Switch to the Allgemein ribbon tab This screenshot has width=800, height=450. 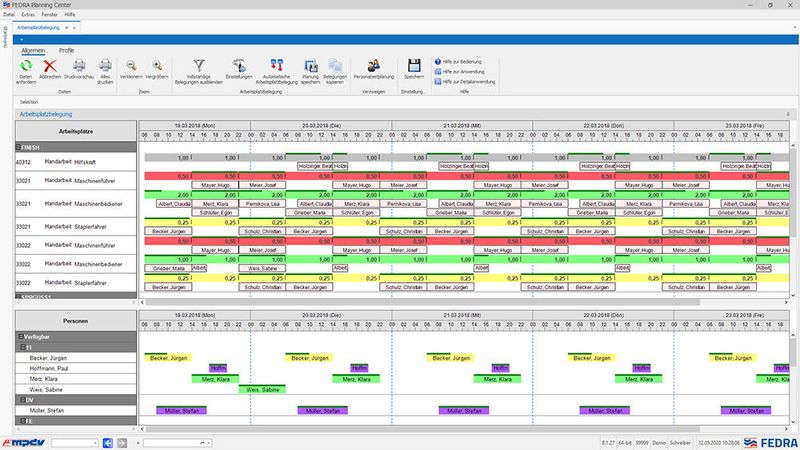33,51
